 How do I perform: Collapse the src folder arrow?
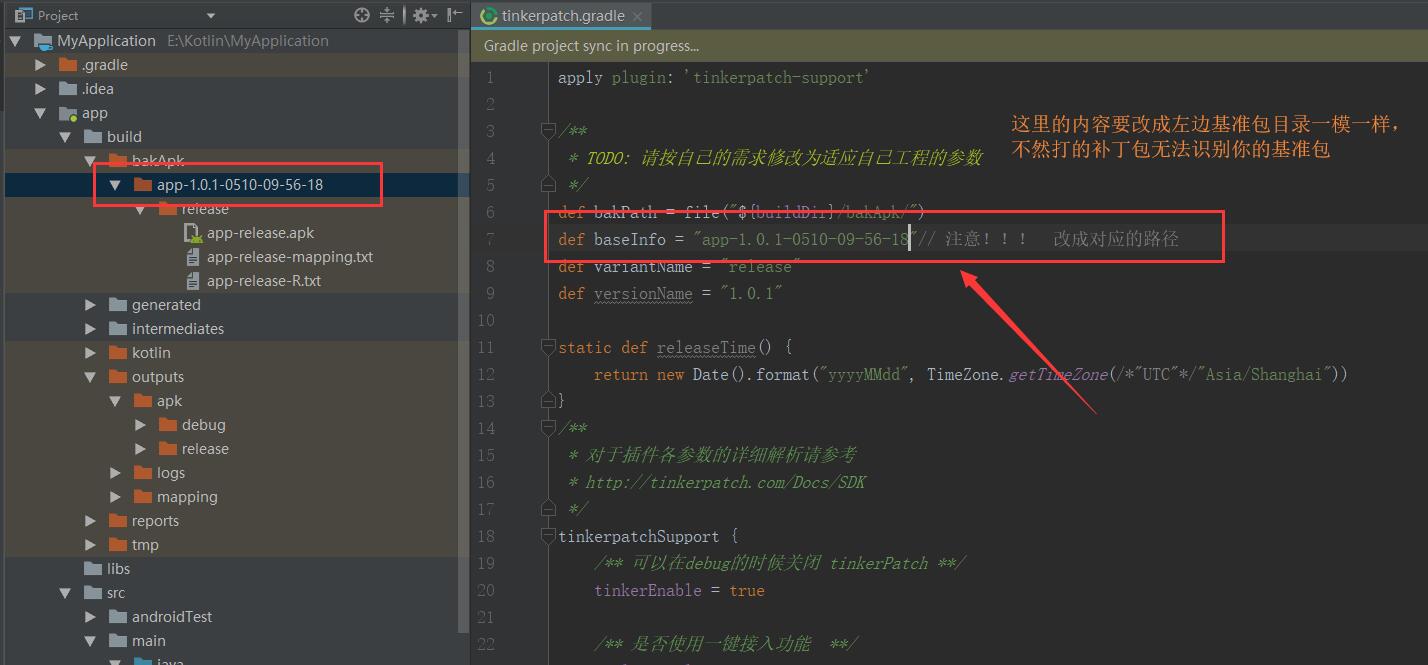coord(65,593)
